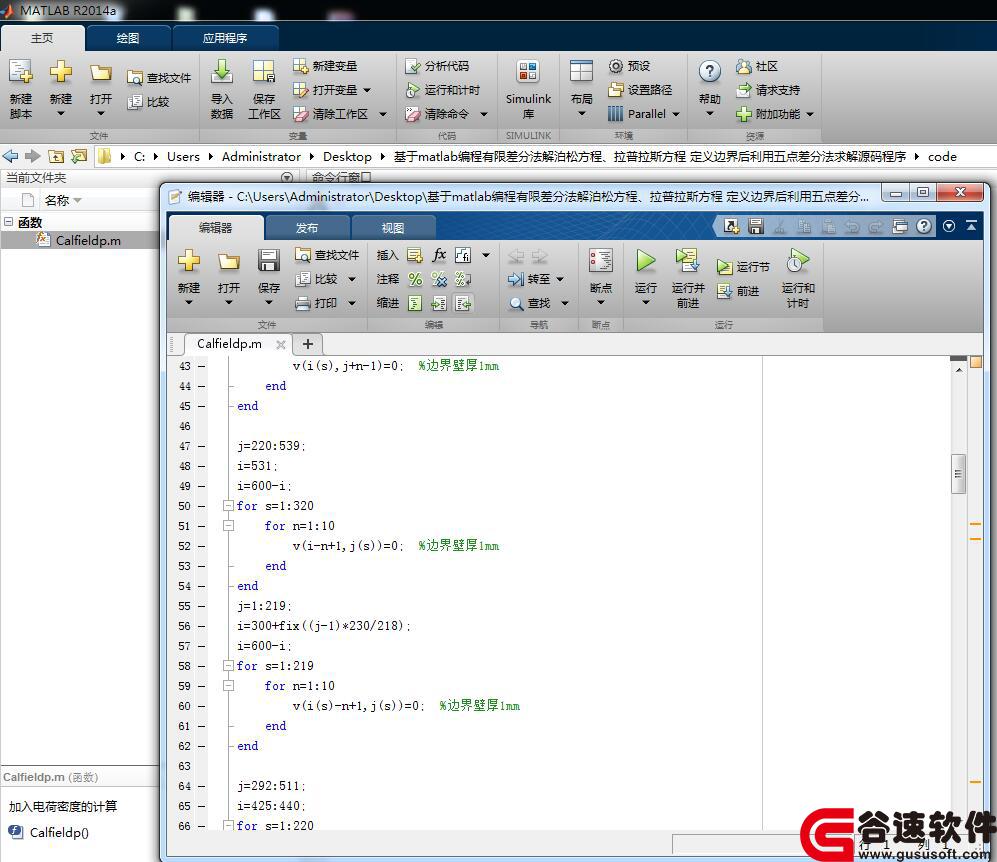Image resolution: width=997 pixels, height=862 pixels.
Task: Toggle breakpoint dash at line 60
Action: coord(201,706)
